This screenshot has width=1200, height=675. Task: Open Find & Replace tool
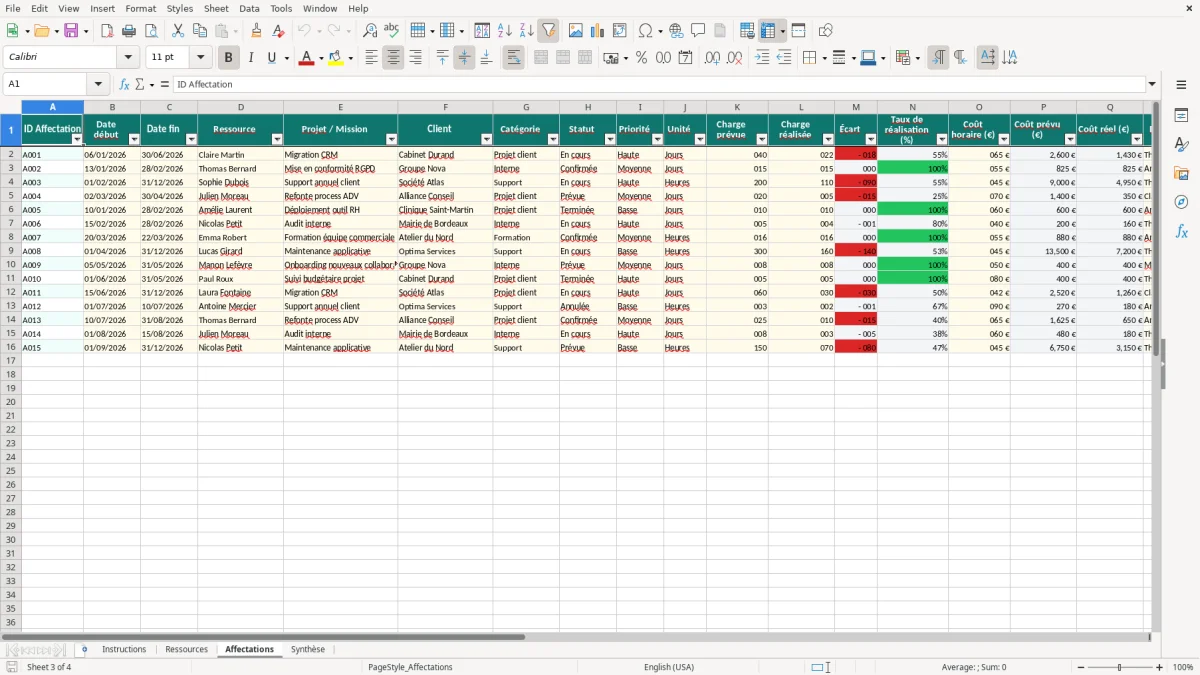click(370, 31)
